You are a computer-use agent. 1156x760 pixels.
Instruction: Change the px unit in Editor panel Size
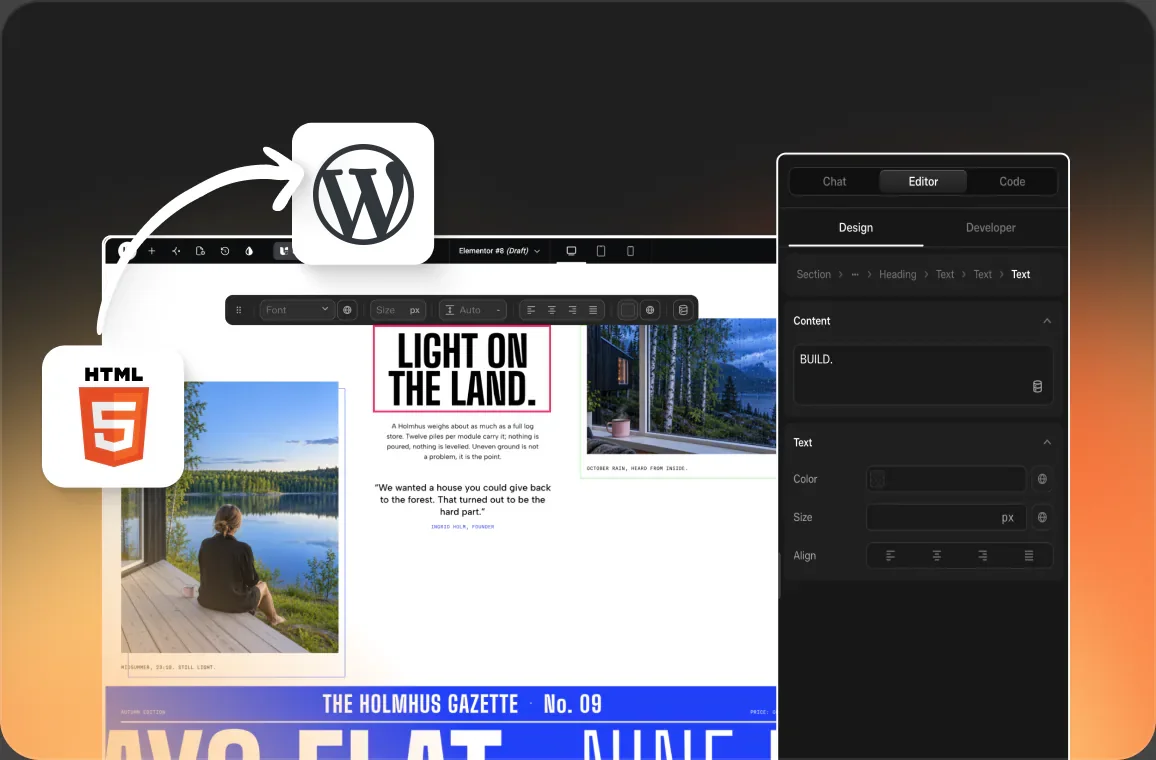coord(1008,517)
